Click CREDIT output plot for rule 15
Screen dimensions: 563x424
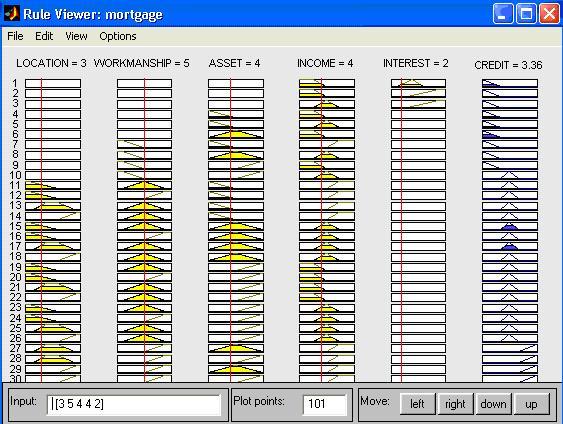tap(510, 226)
